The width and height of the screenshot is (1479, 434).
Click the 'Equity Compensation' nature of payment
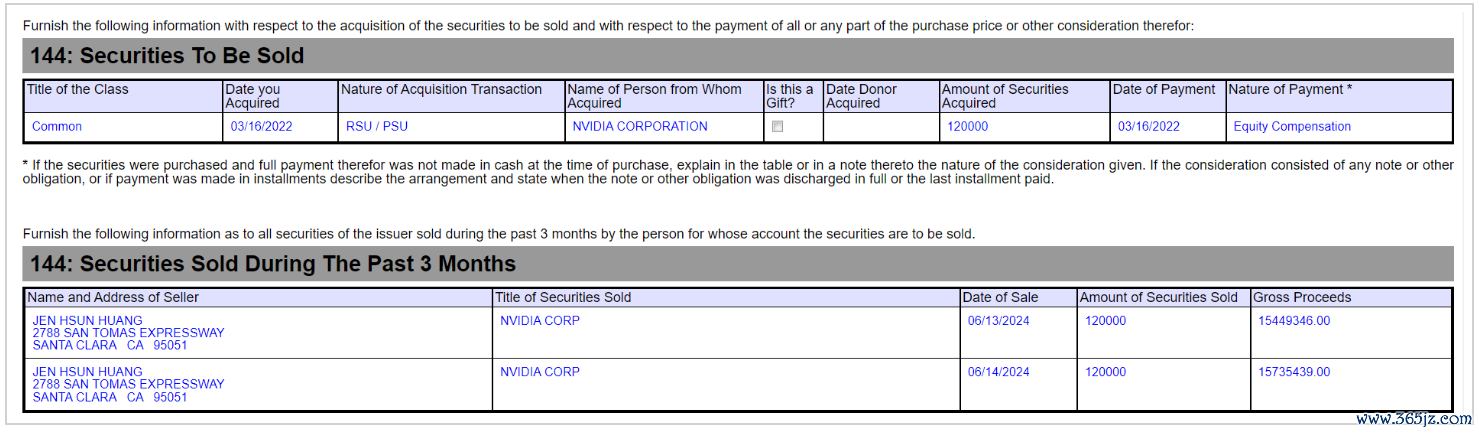click(x=1292, y=127)
